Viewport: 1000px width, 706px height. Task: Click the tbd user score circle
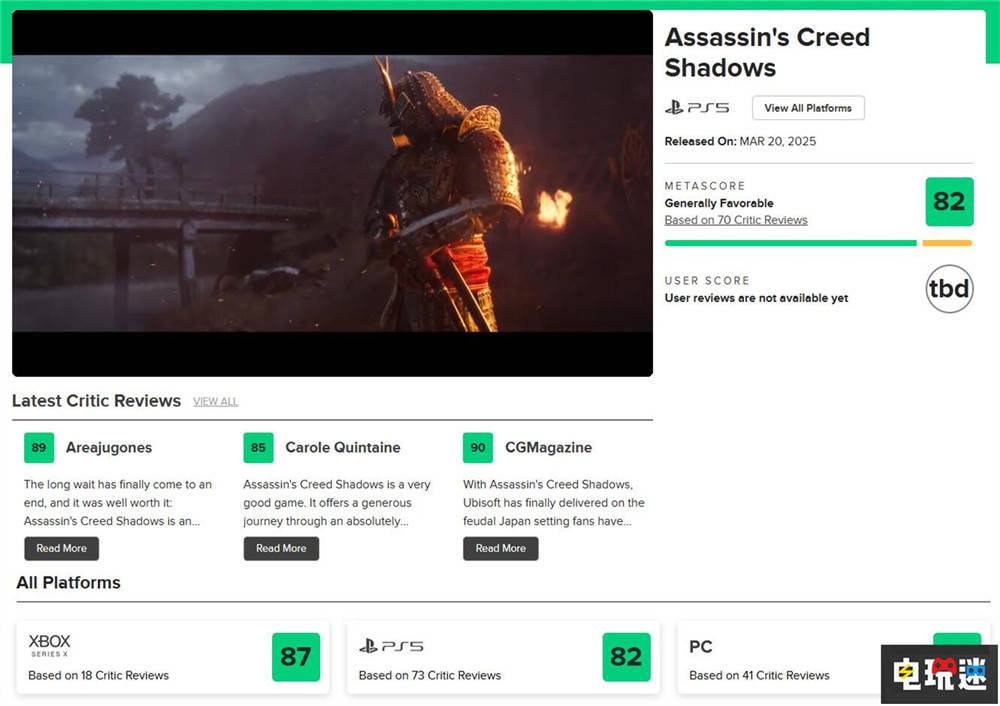point(949,289)
